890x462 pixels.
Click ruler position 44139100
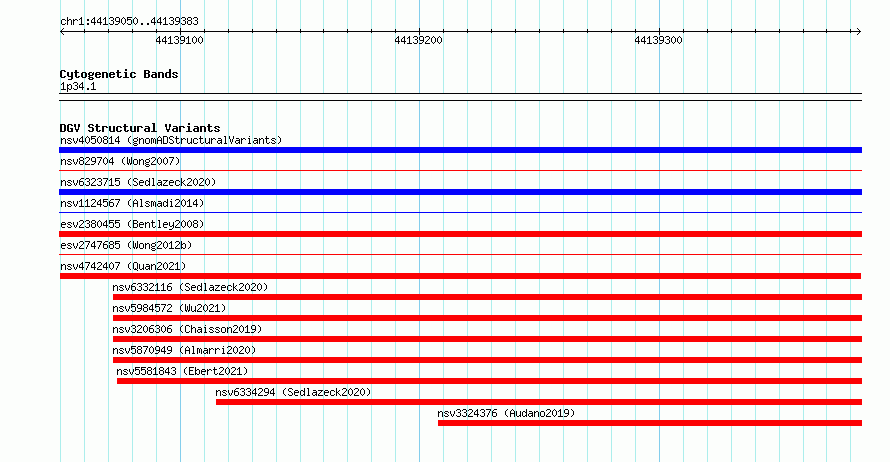[179, 40]
